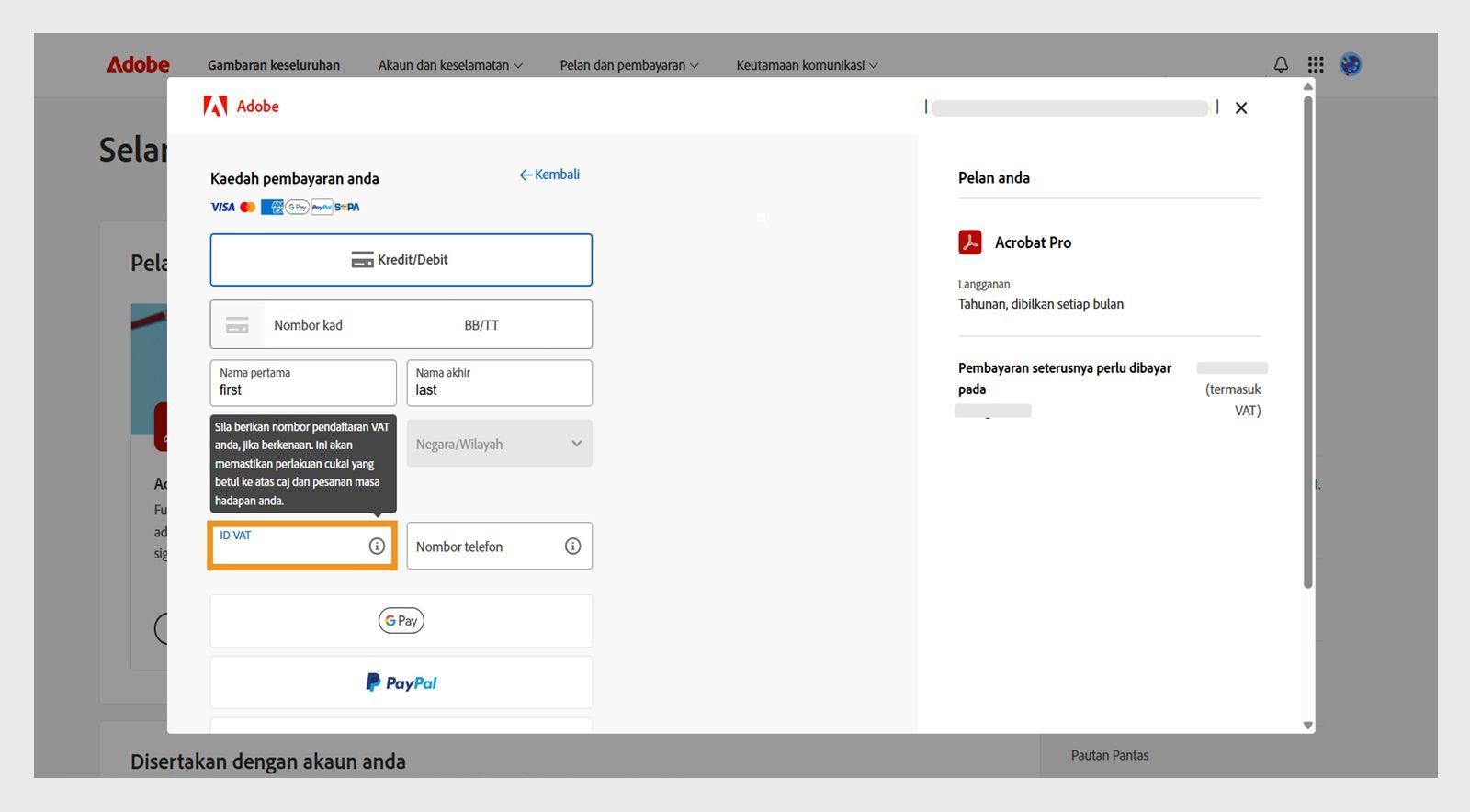Click the 'Pelan anda' heading
The height and width of the screenshot is (812, 1470).
pos(994,177)
